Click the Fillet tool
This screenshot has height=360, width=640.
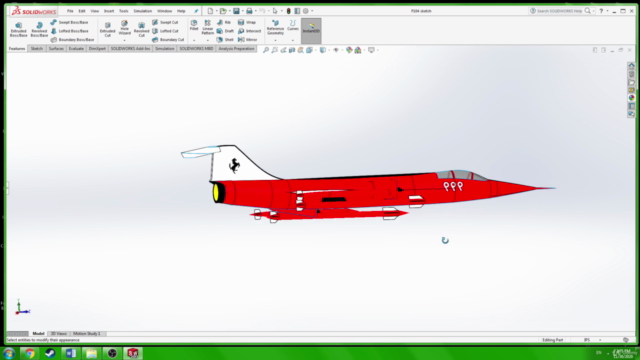point(194,25)
